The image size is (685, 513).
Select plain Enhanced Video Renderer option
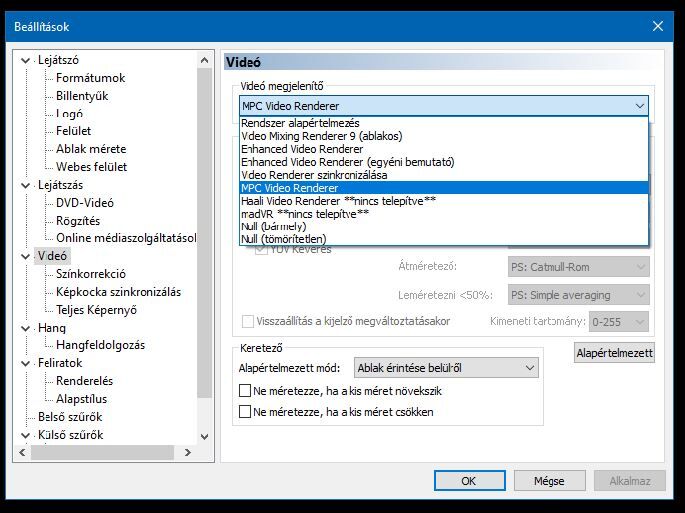(x=444, y=149)
